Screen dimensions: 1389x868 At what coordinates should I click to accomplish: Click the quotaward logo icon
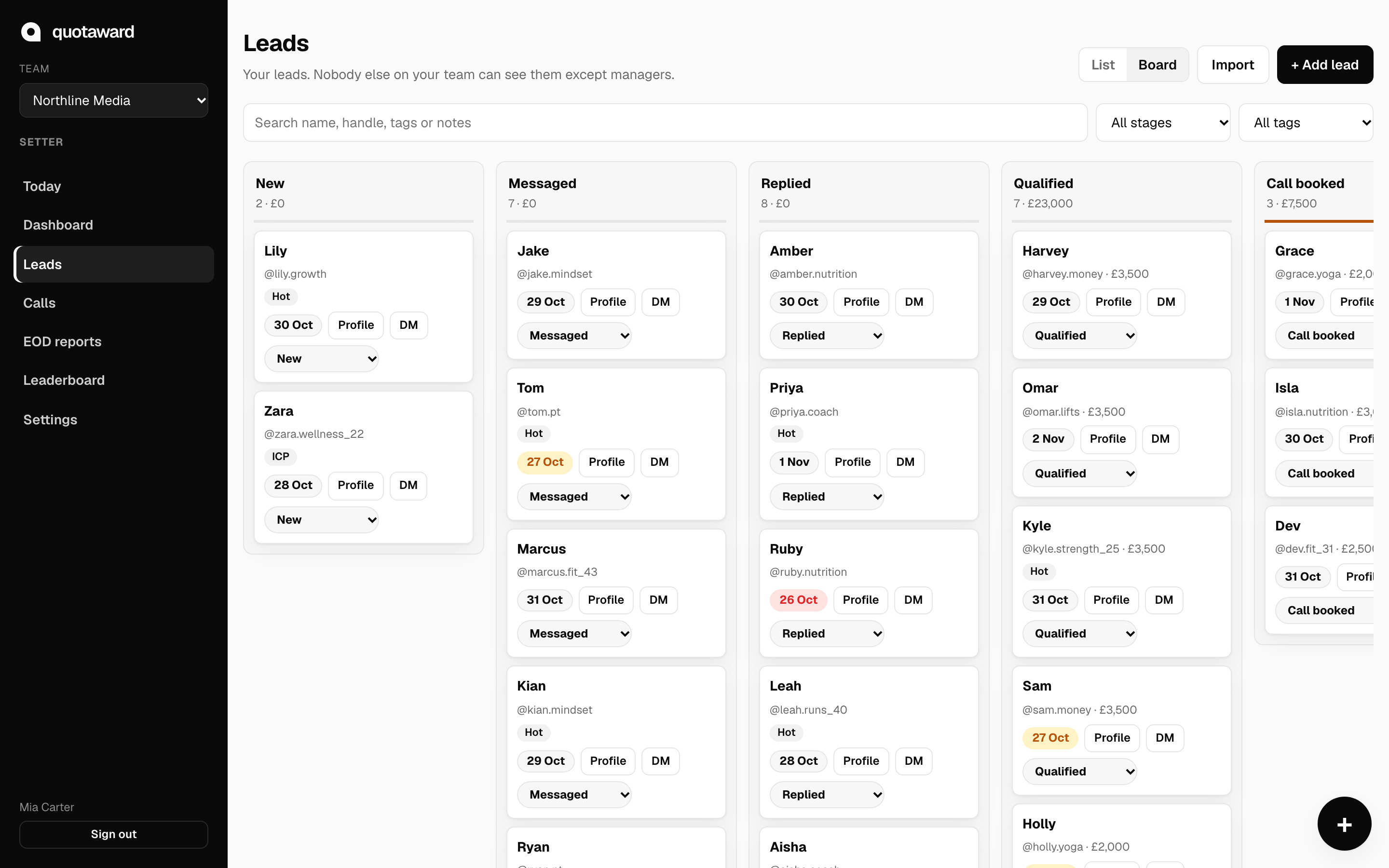tap(31, 31)
